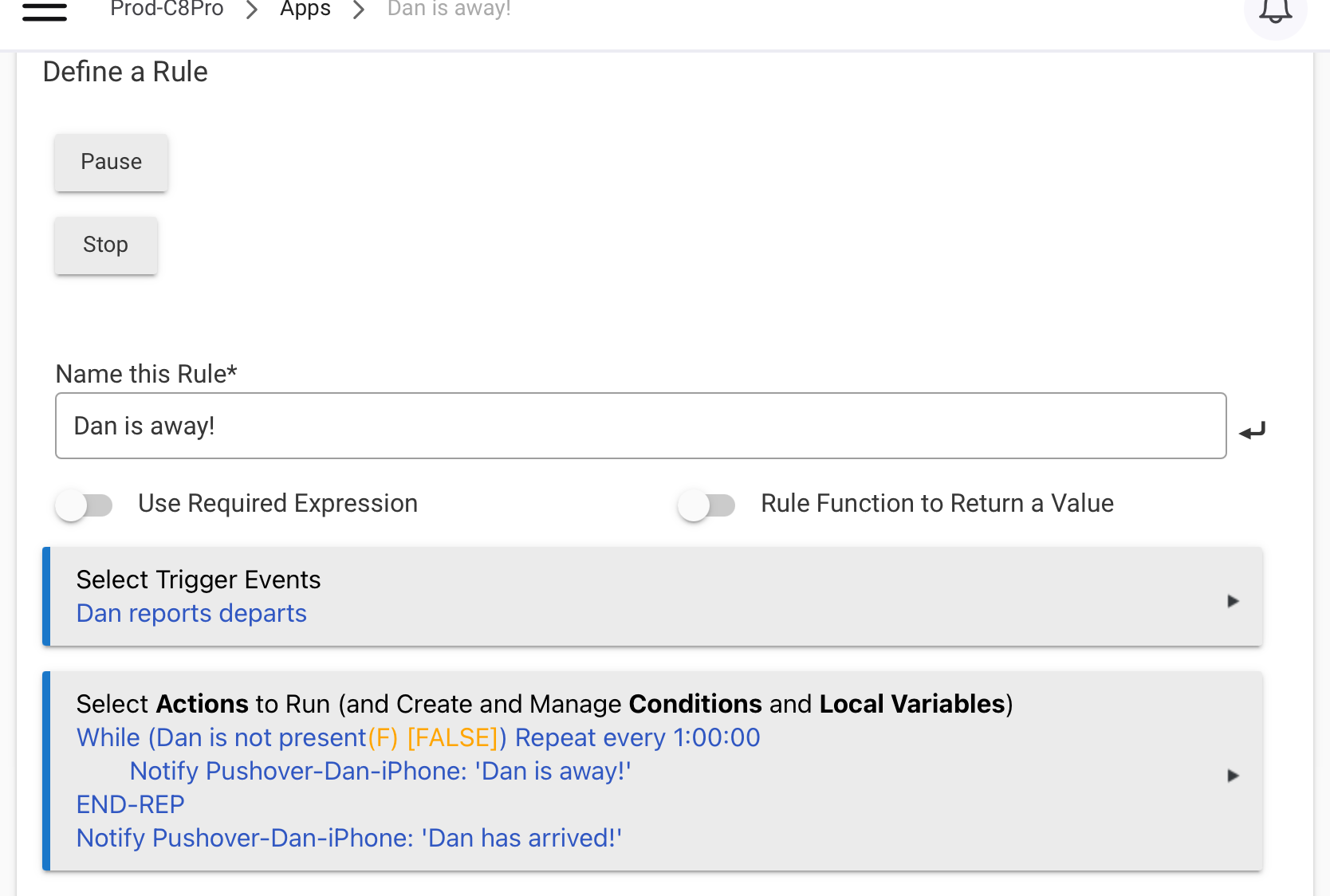Click chevron after Apps breadcrumb

pos(359,10)
